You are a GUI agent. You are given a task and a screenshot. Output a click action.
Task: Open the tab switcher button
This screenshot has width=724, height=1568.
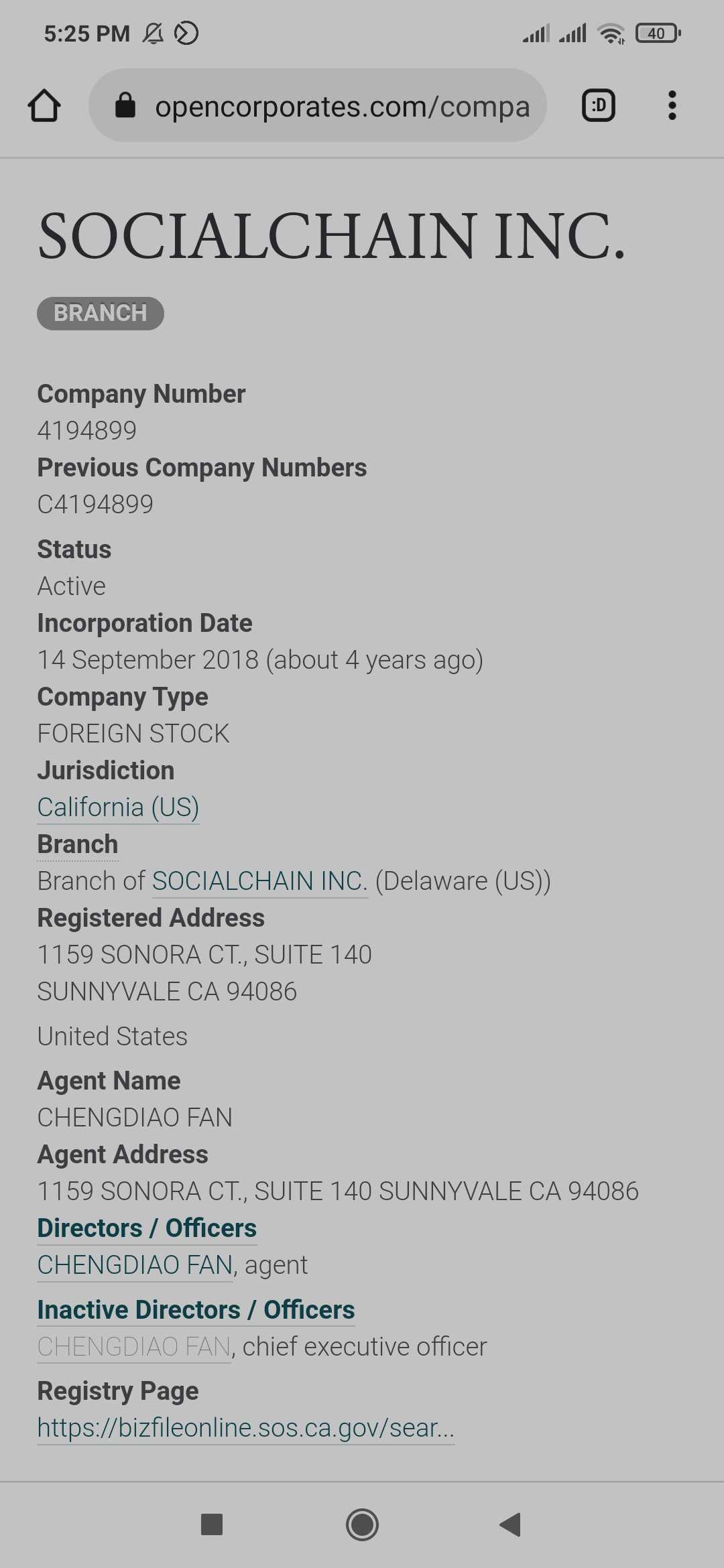[598, 106]
